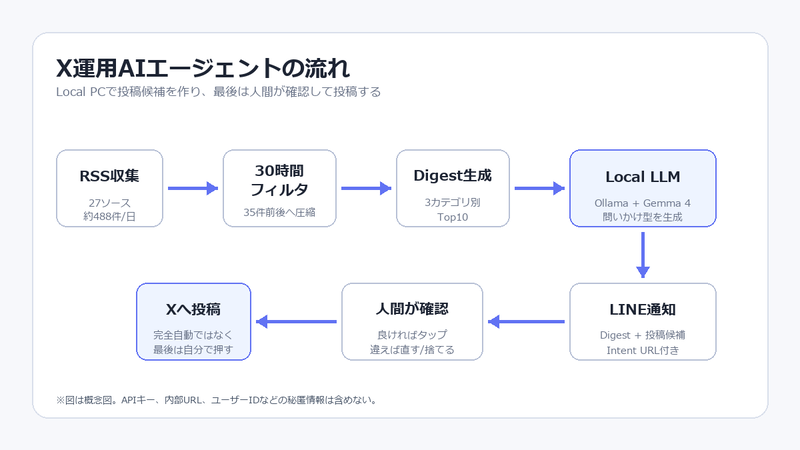Screen dimensions: 800x450
Task: Click 違えば直す/捨てる text
Action: [412, 349]
